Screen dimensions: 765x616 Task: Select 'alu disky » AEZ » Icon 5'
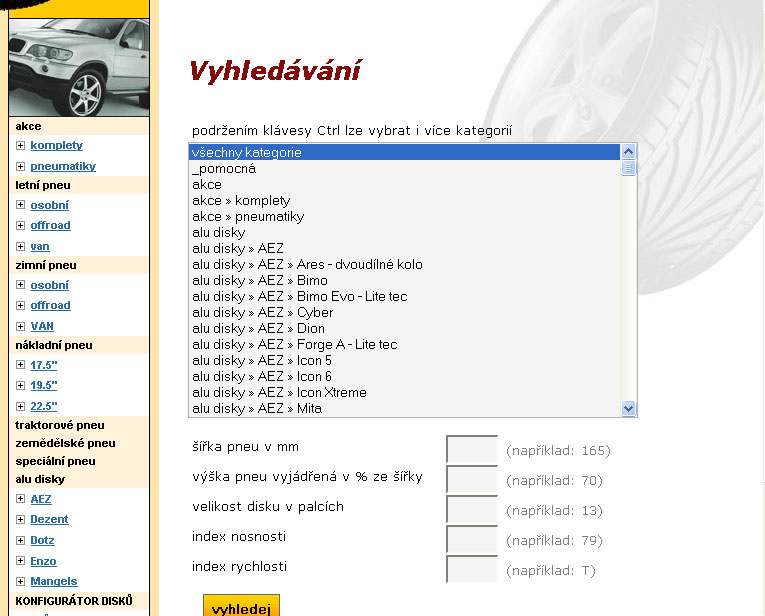pyautogui.click(x=404, y=360)
